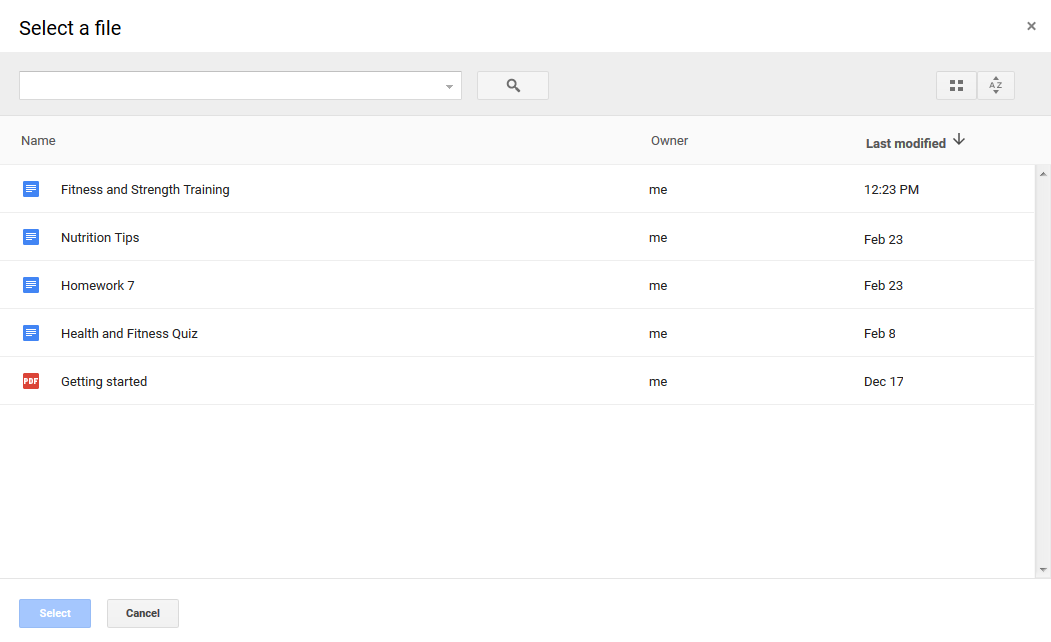Click the Getting started PDF icon

click(30, 381)
